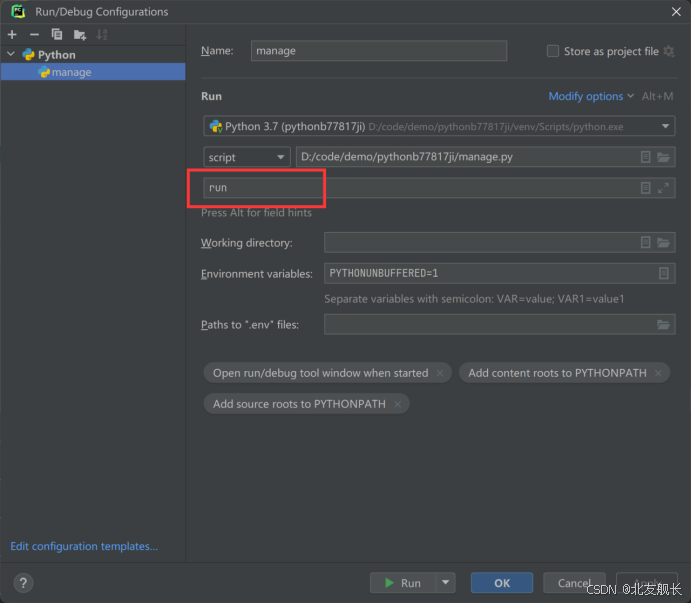Sort configurations alphabetically
This screenshot has width=691, height=604.
pos(102,34)
